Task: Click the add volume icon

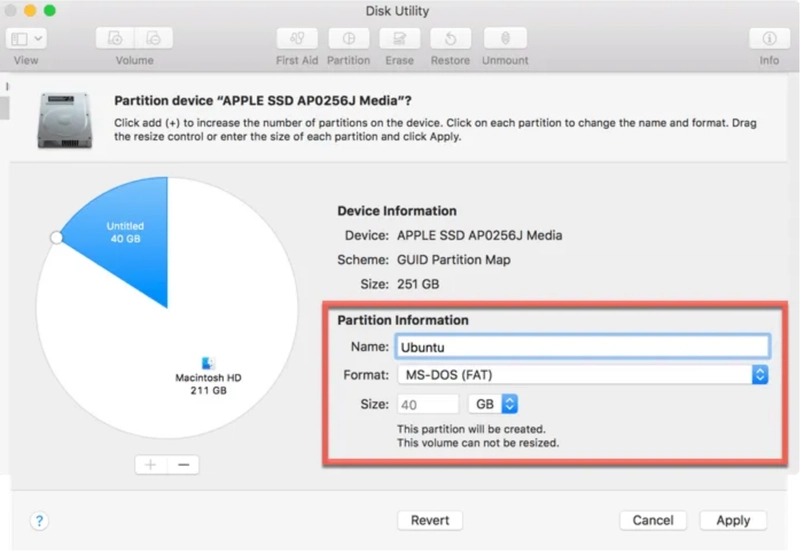Action: 116,39
